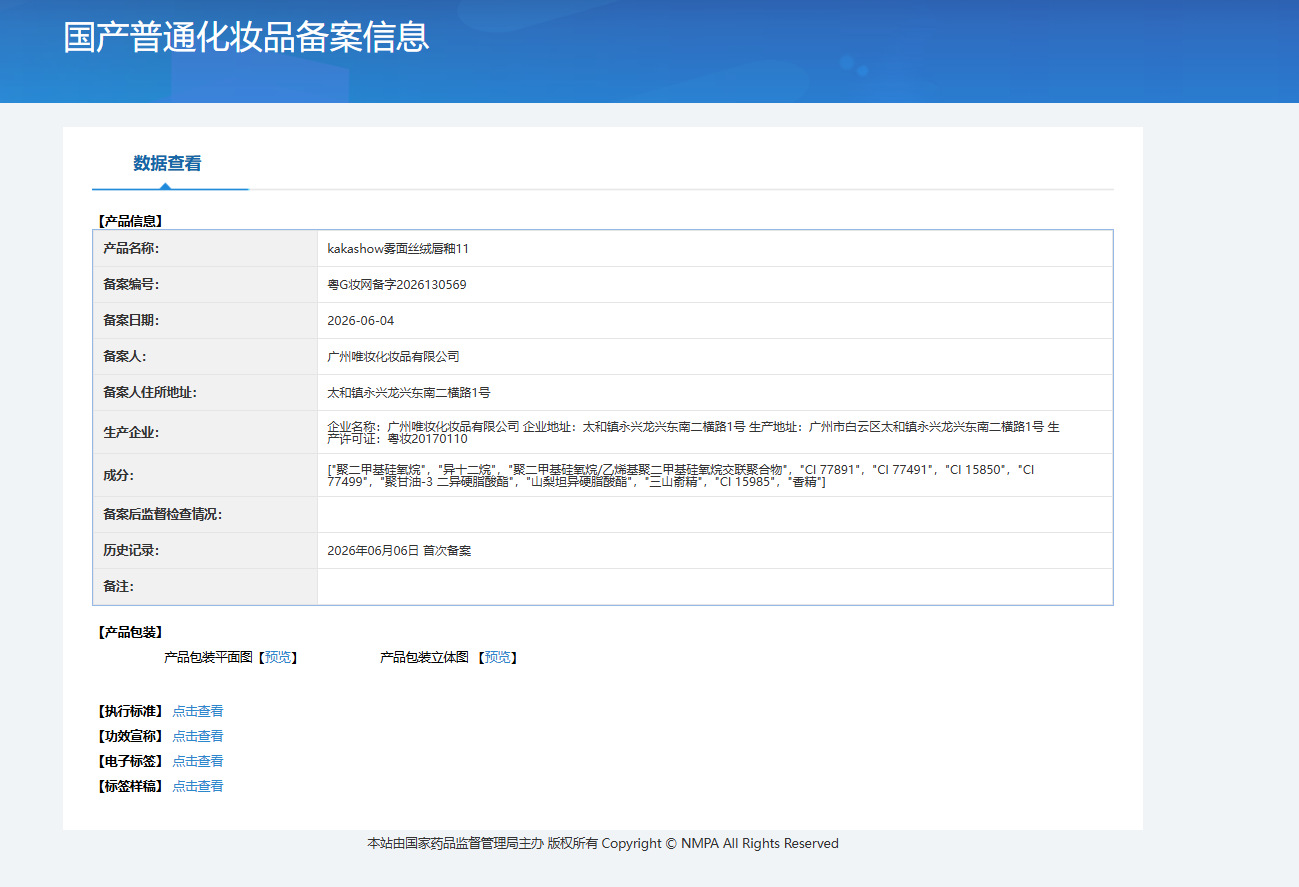Preview the 产品包装平面图 image
The height and width of the screenshot is (887, 1299).
pos(279,657)
